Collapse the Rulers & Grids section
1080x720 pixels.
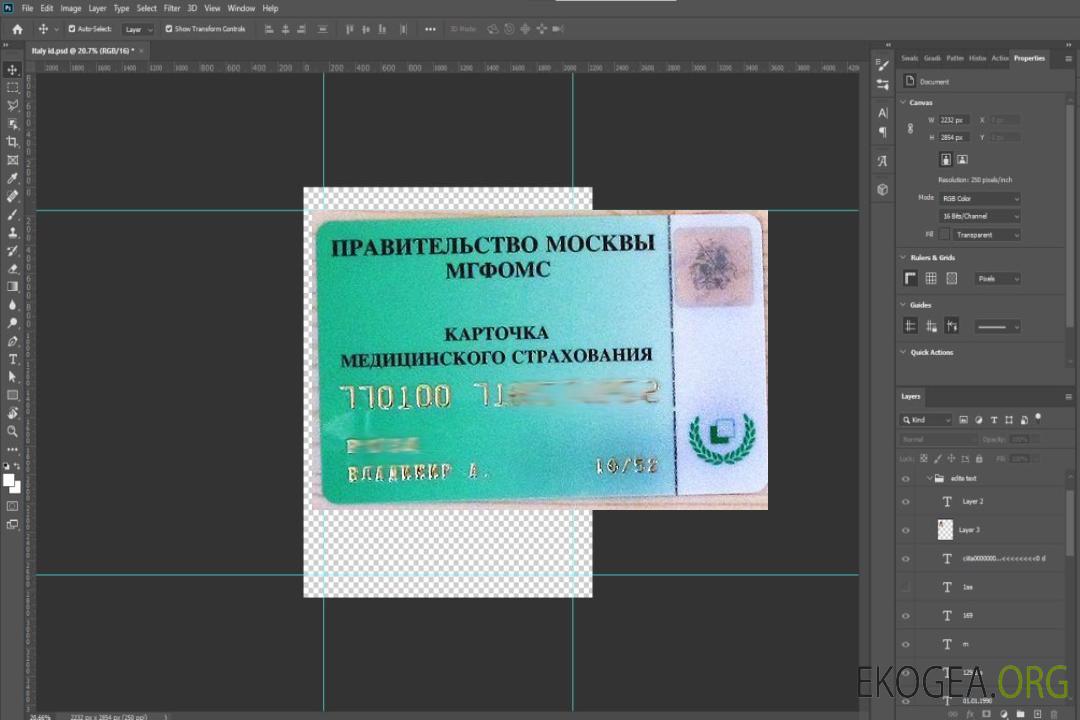[904, 257]
